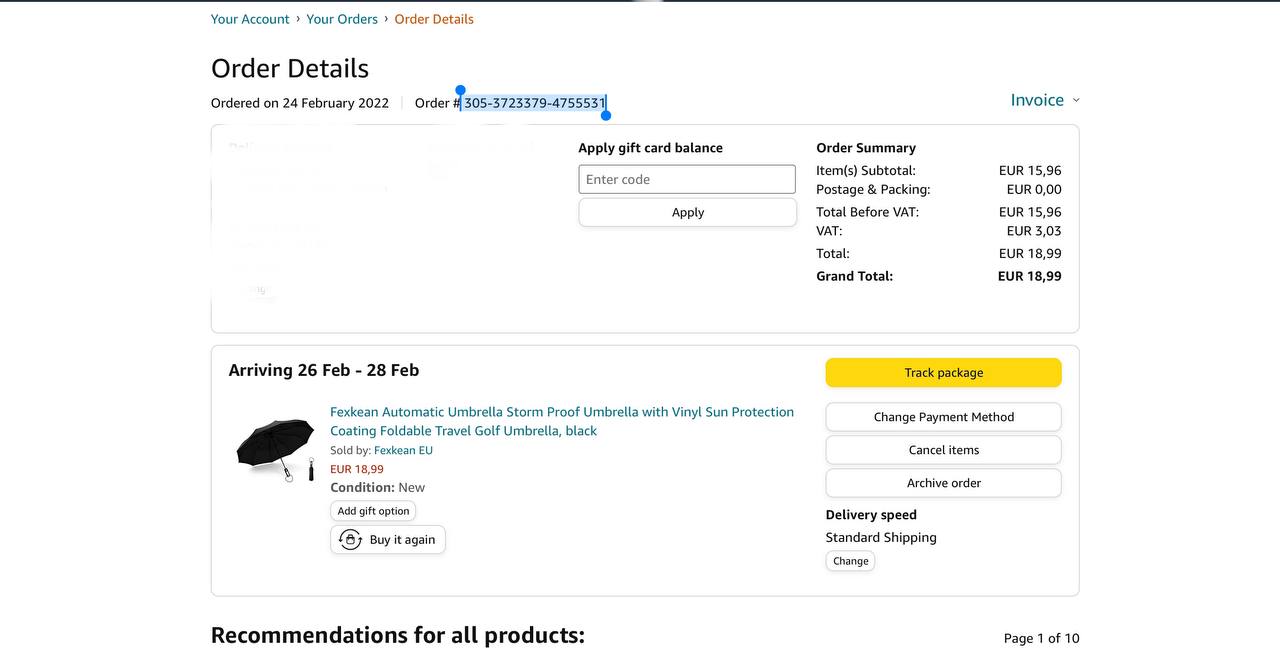
Task: Click the black umbrella product image
Action: [x=275, y=449]
